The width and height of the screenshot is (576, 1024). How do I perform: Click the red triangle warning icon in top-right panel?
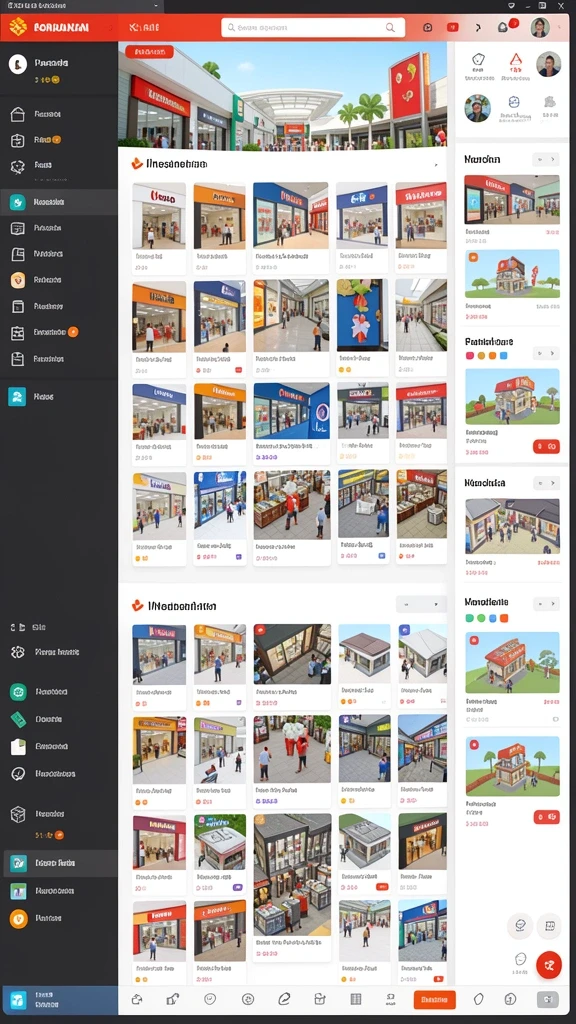pos(515,61)
